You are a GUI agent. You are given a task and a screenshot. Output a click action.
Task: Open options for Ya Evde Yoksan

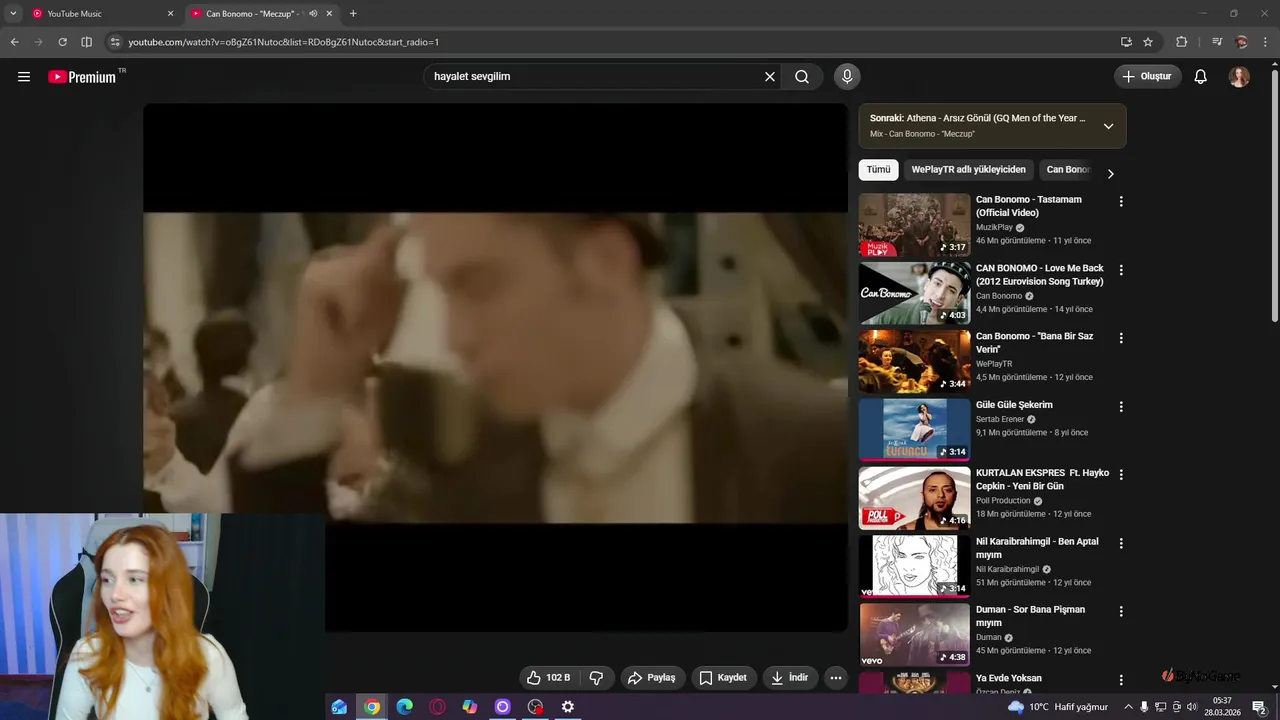coord(1121,679)
